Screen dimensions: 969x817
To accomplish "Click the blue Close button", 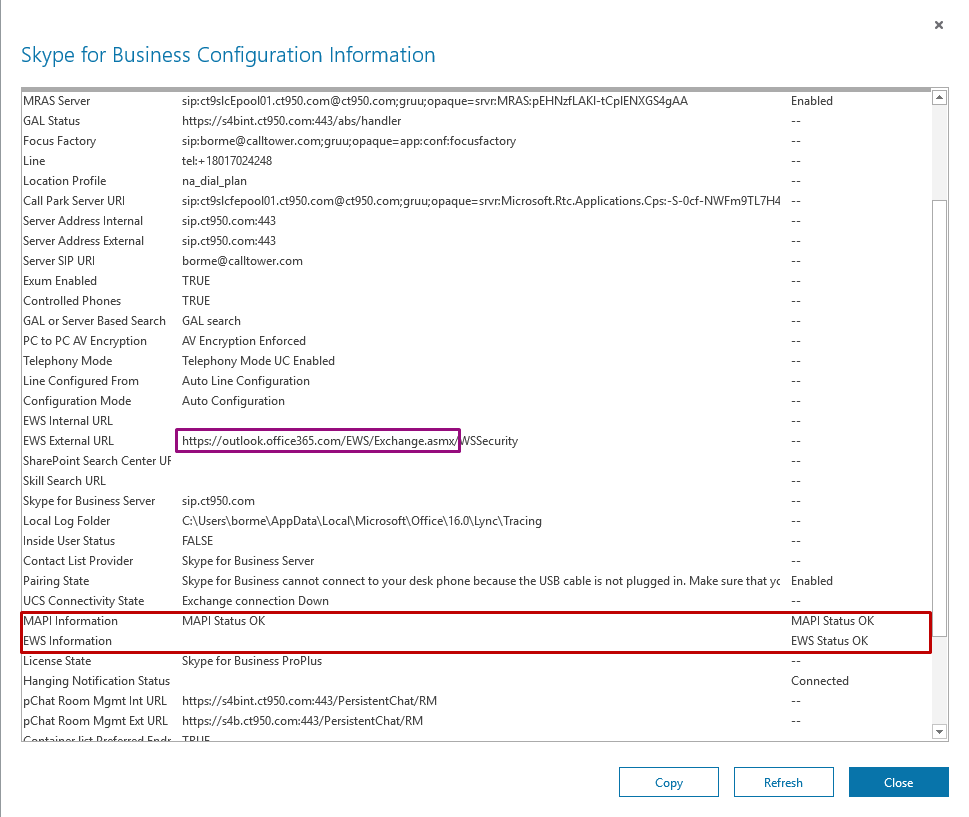I will click(x=899, y=782).
